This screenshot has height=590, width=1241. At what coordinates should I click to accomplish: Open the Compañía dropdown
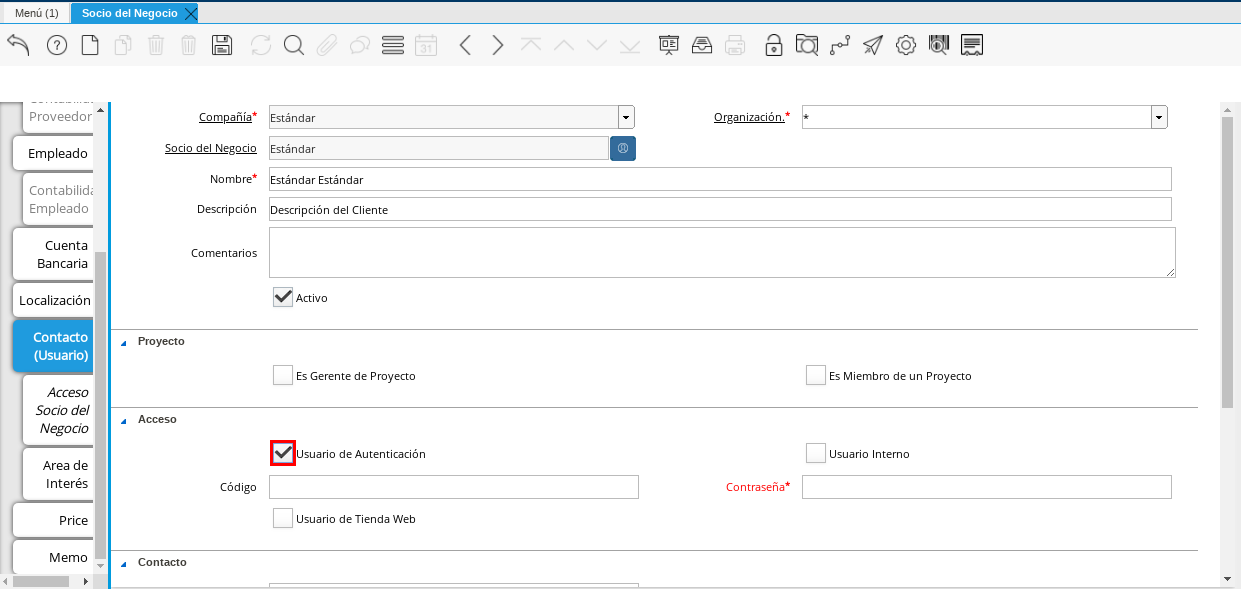click(x=626, y=118)
